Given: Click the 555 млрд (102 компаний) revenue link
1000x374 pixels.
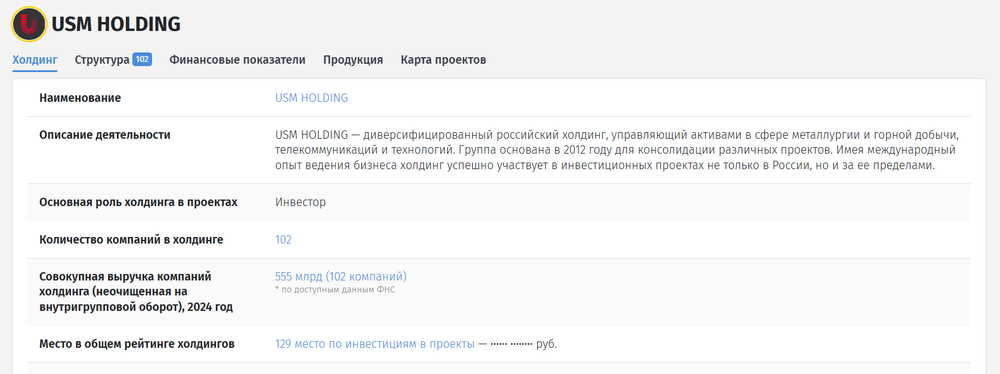Looking at the screenshot, I should [341, 276].
